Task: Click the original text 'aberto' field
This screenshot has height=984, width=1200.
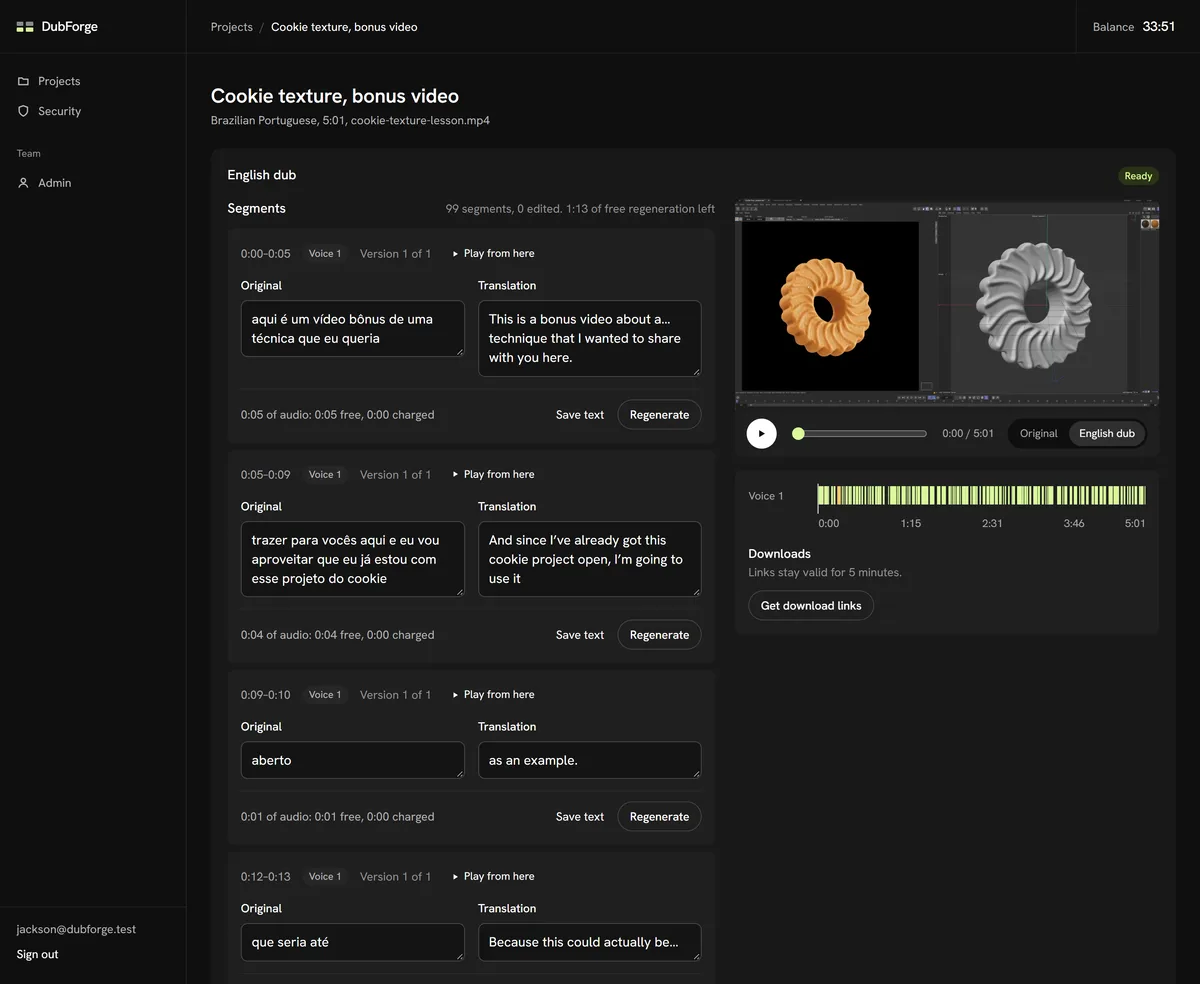Action: [x=352, y=760]
